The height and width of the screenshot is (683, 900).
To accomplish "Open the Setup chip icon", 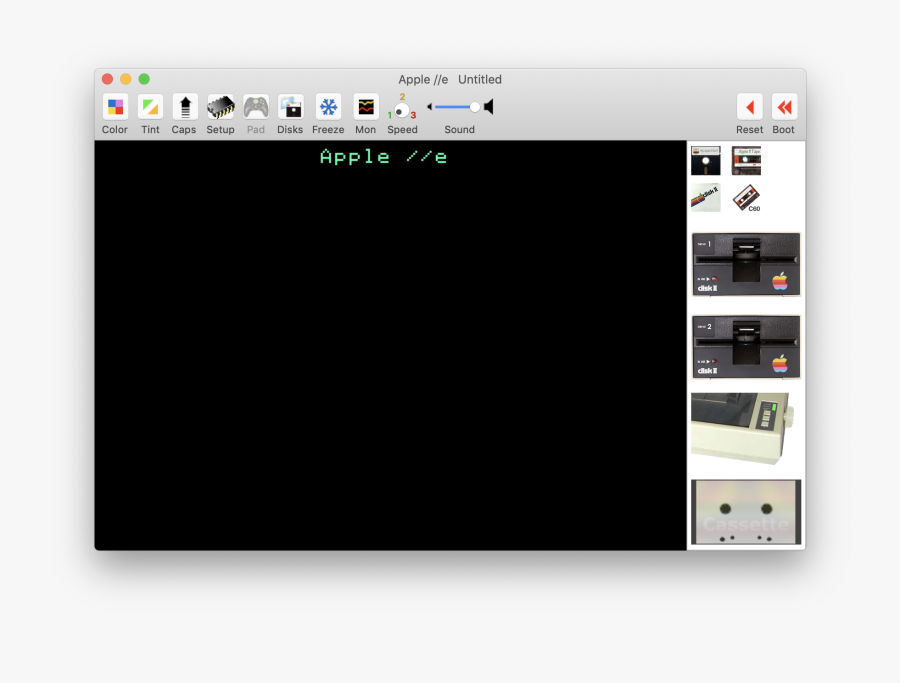I will [x=220, y=107].
